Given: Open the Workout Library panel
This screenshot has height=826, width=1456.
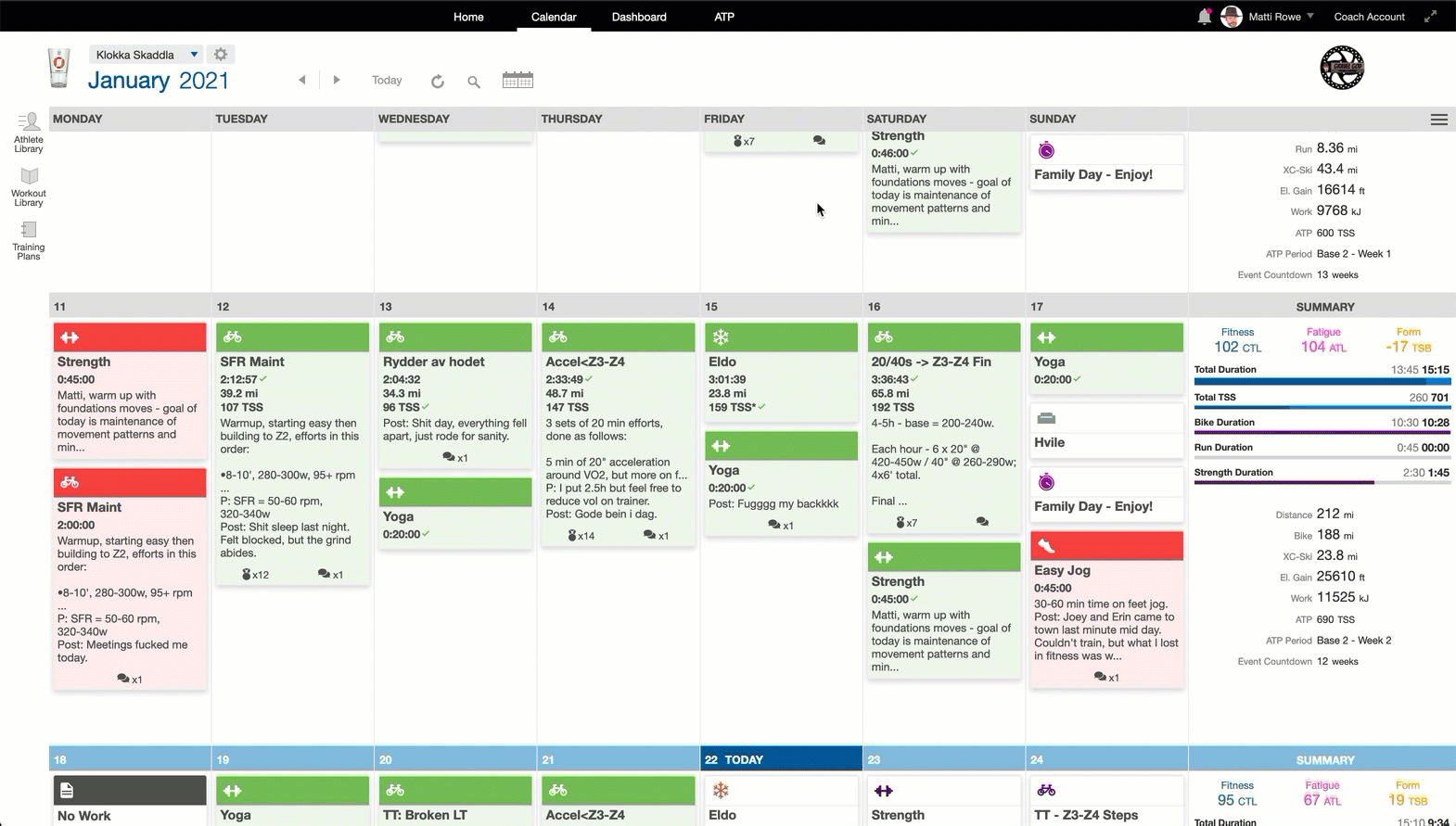Looking at the screenshot, I should tap(29, 186).
